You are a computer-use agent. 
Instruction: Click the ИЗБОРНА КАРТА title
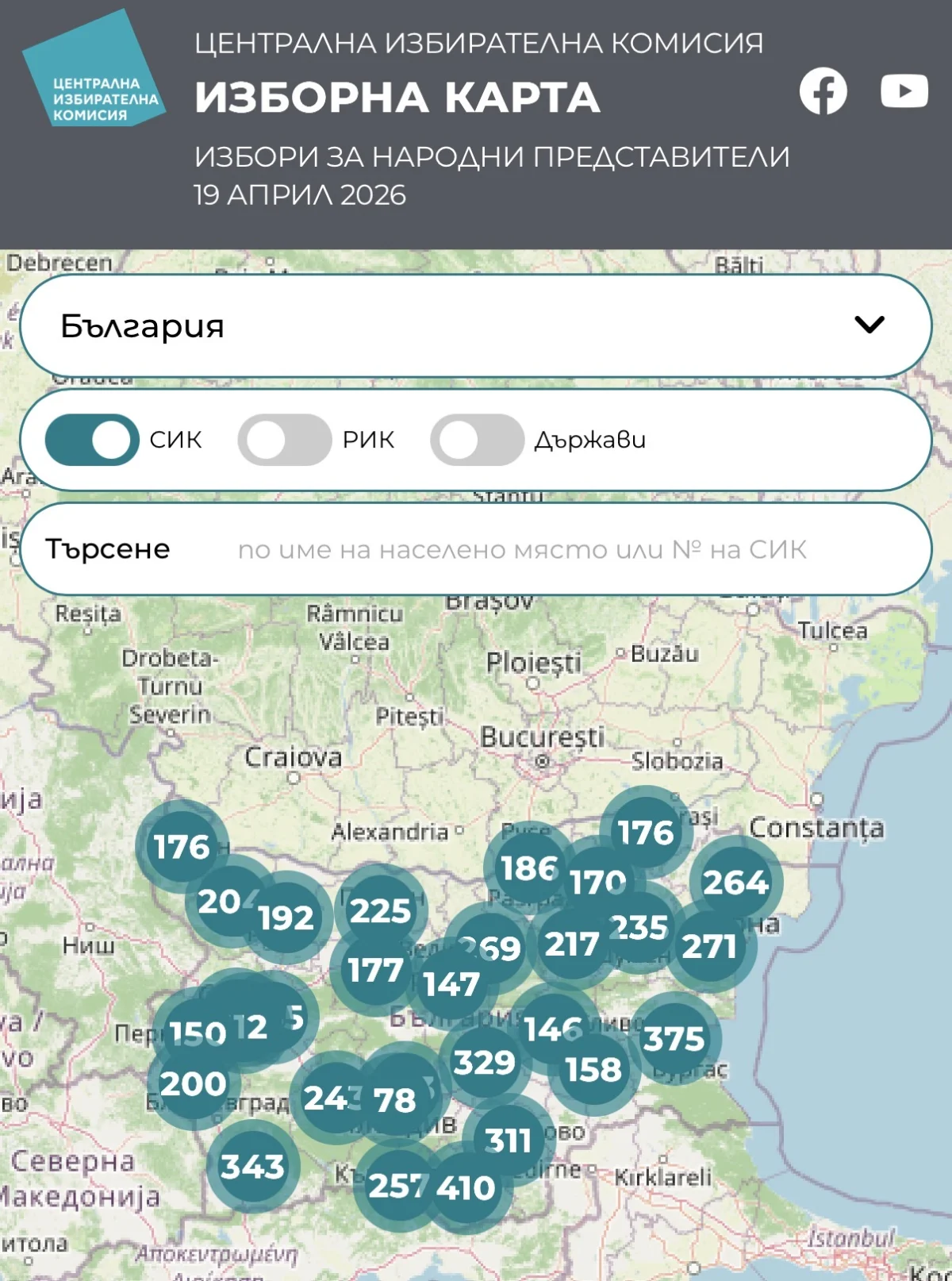point(397,98)
